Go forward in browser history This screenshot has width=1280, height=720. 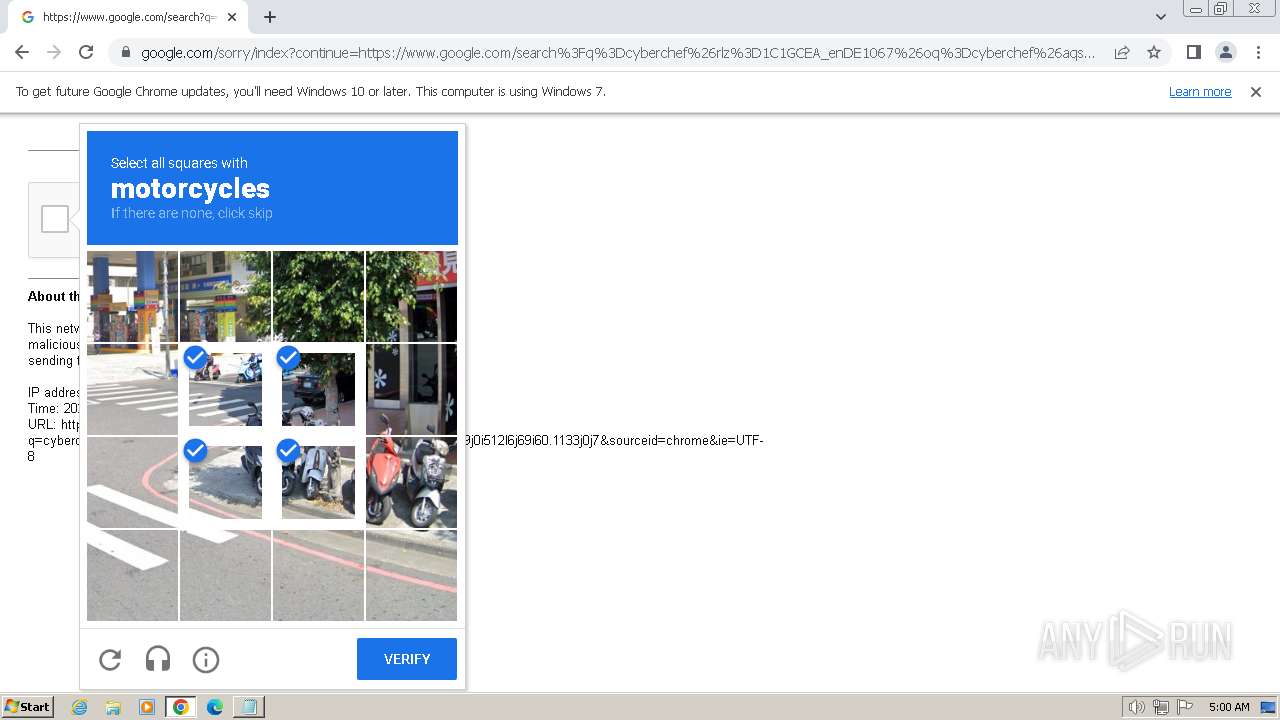[x=54, y=52]
